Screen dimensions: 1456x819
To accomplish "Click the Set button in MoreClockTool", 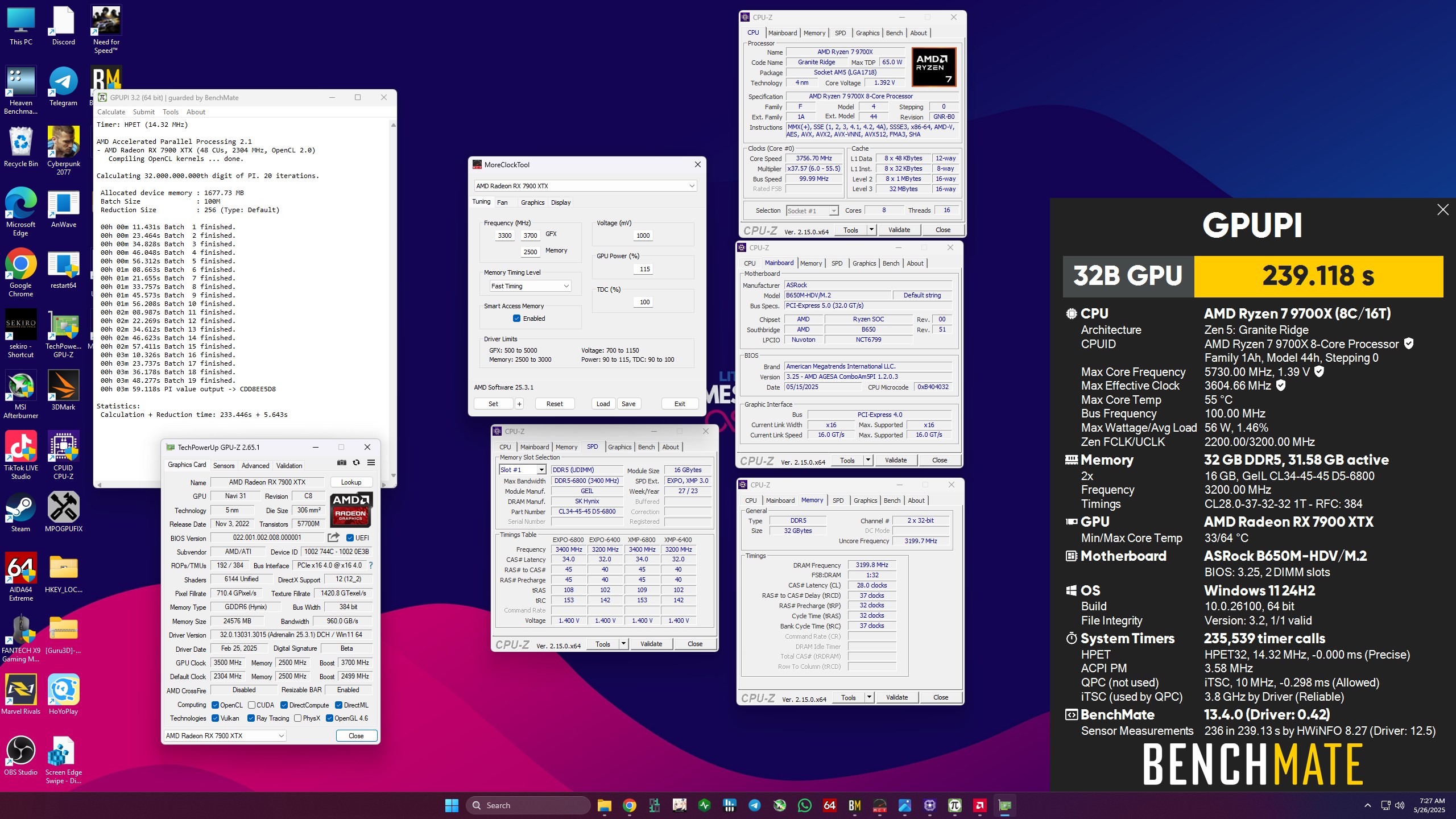I will click(x=493, y=404).
